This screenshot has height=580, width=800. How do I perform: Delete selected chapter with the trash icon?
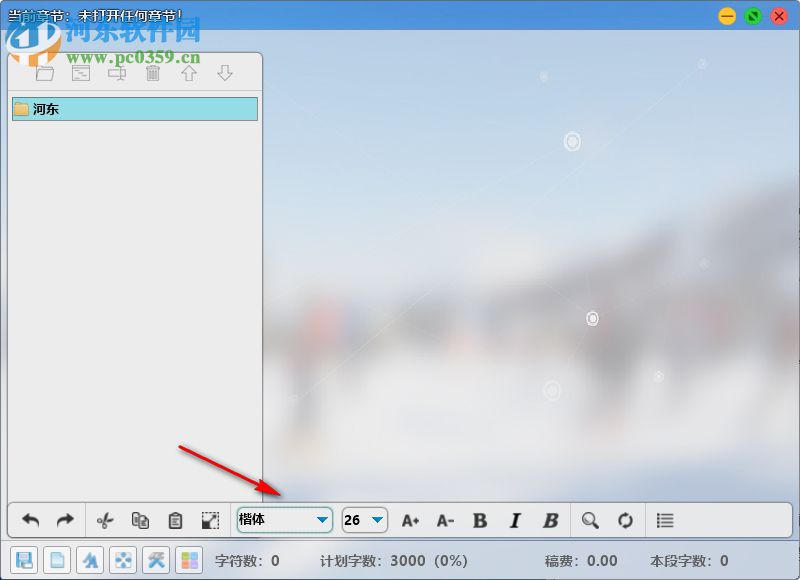[x=152, y=72]
